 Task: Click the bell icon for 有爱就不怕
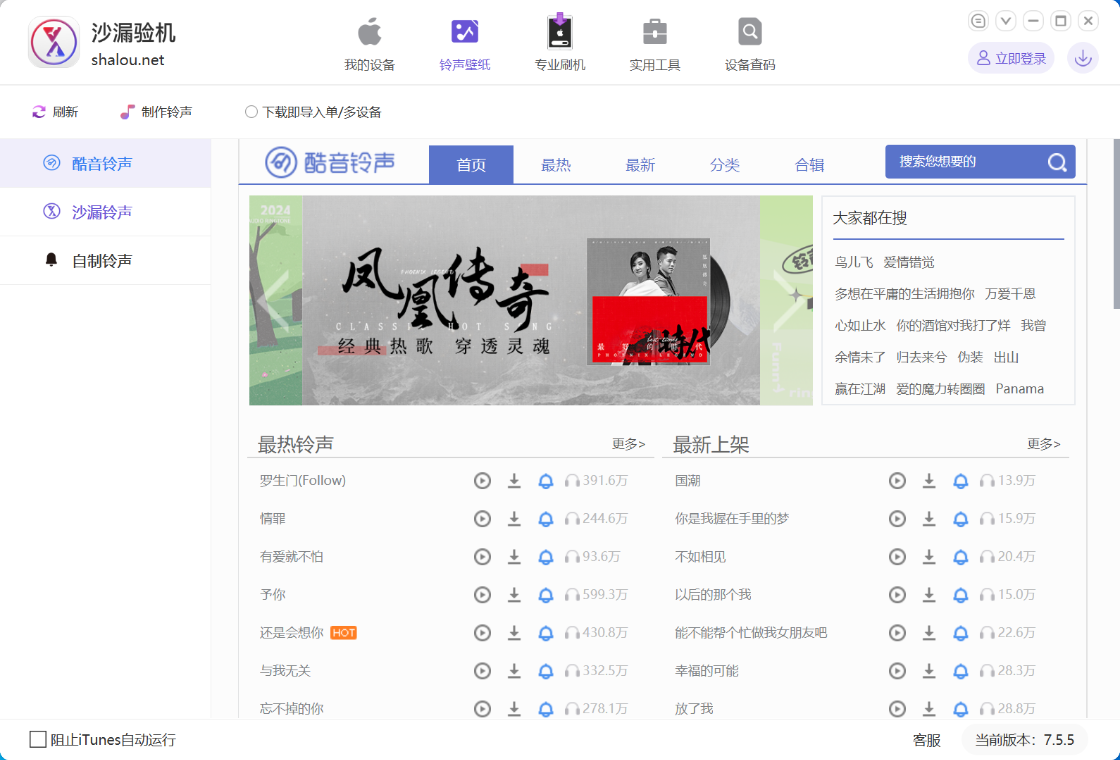pyautogui.click(x=546, y=556)
